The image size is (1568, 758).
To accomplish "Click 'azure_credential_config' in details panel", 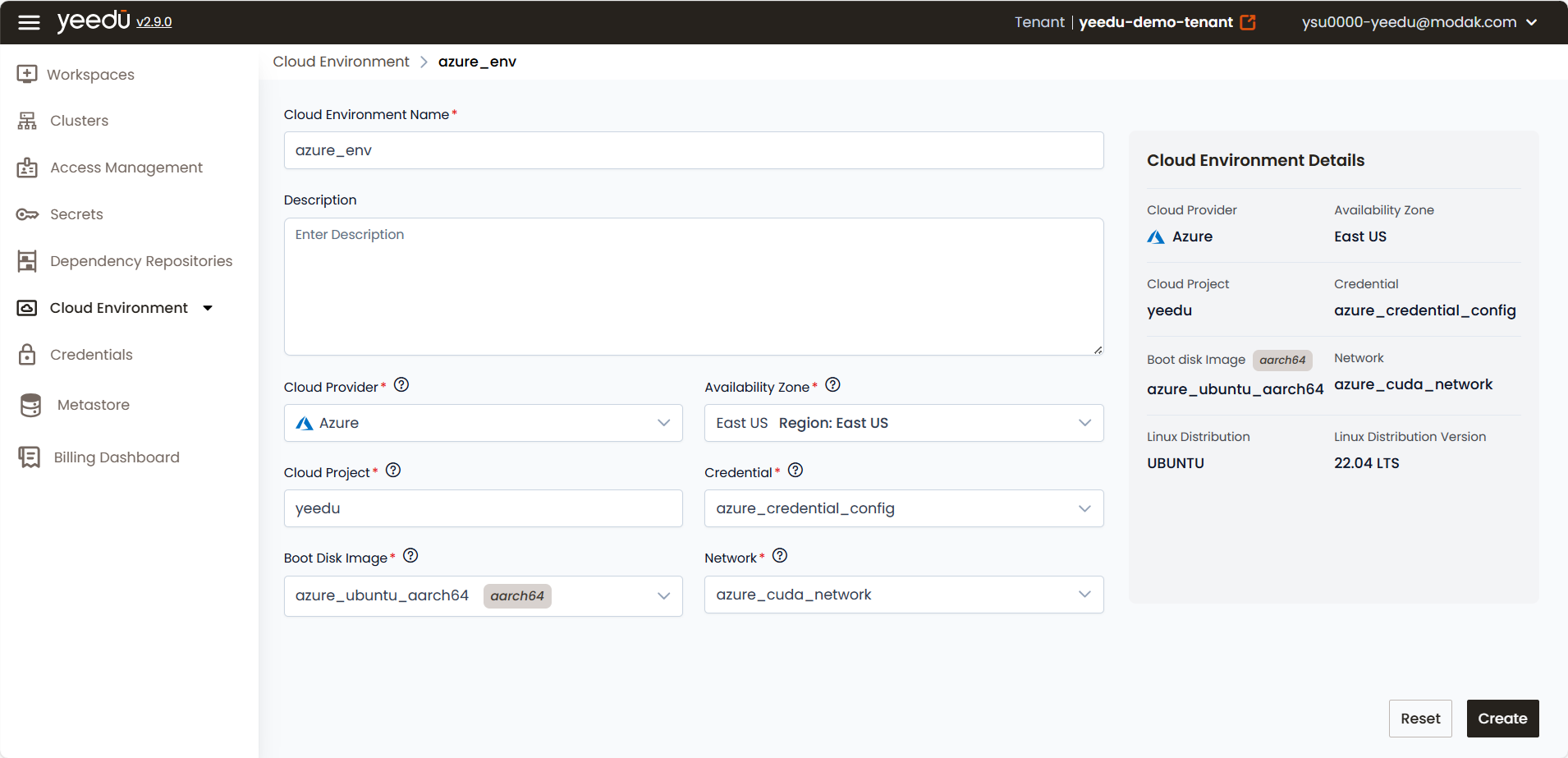I will 1425,310.
